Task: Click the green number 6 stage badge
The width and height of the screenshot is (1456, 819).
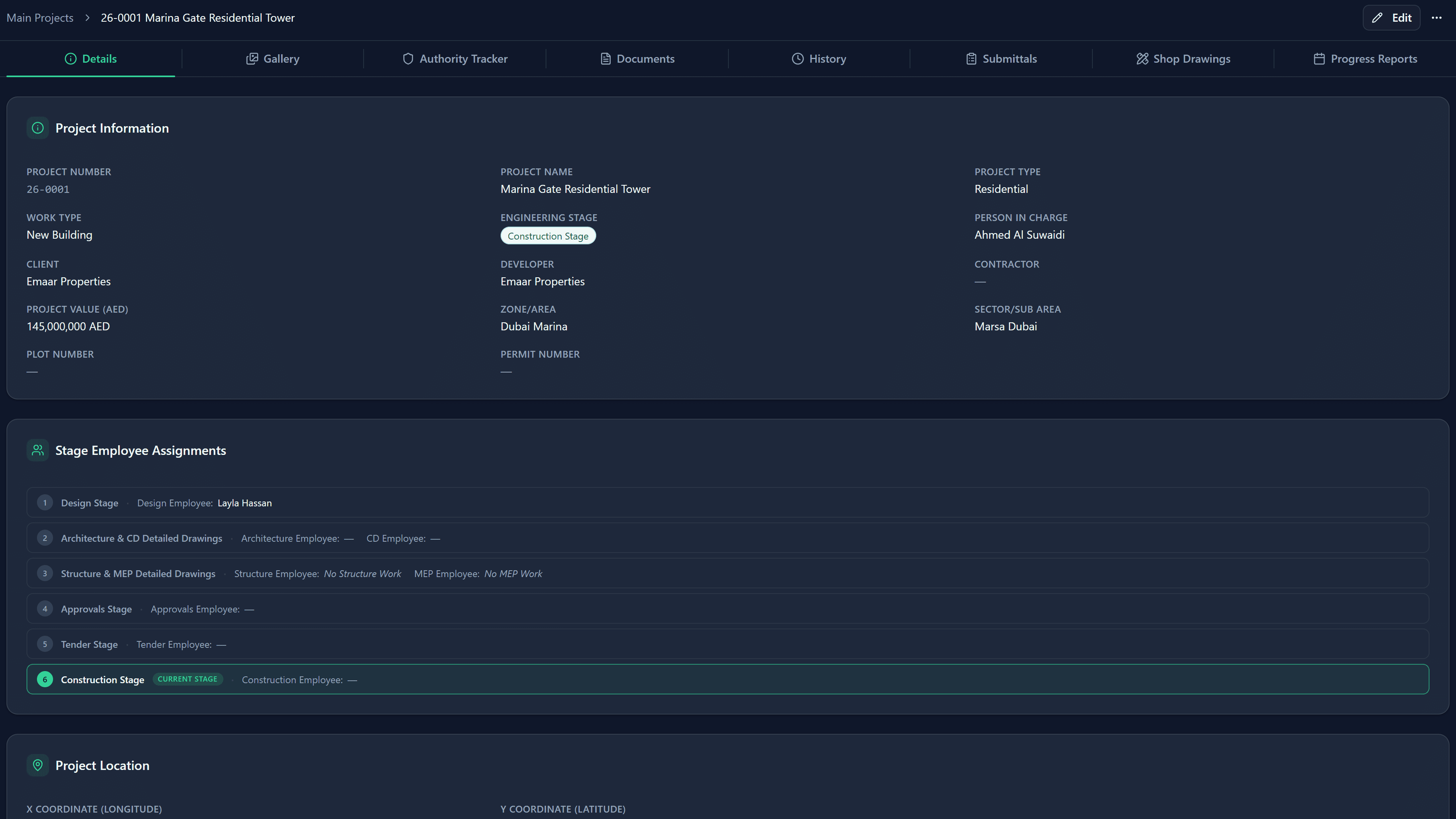Action: pos(45,680)
